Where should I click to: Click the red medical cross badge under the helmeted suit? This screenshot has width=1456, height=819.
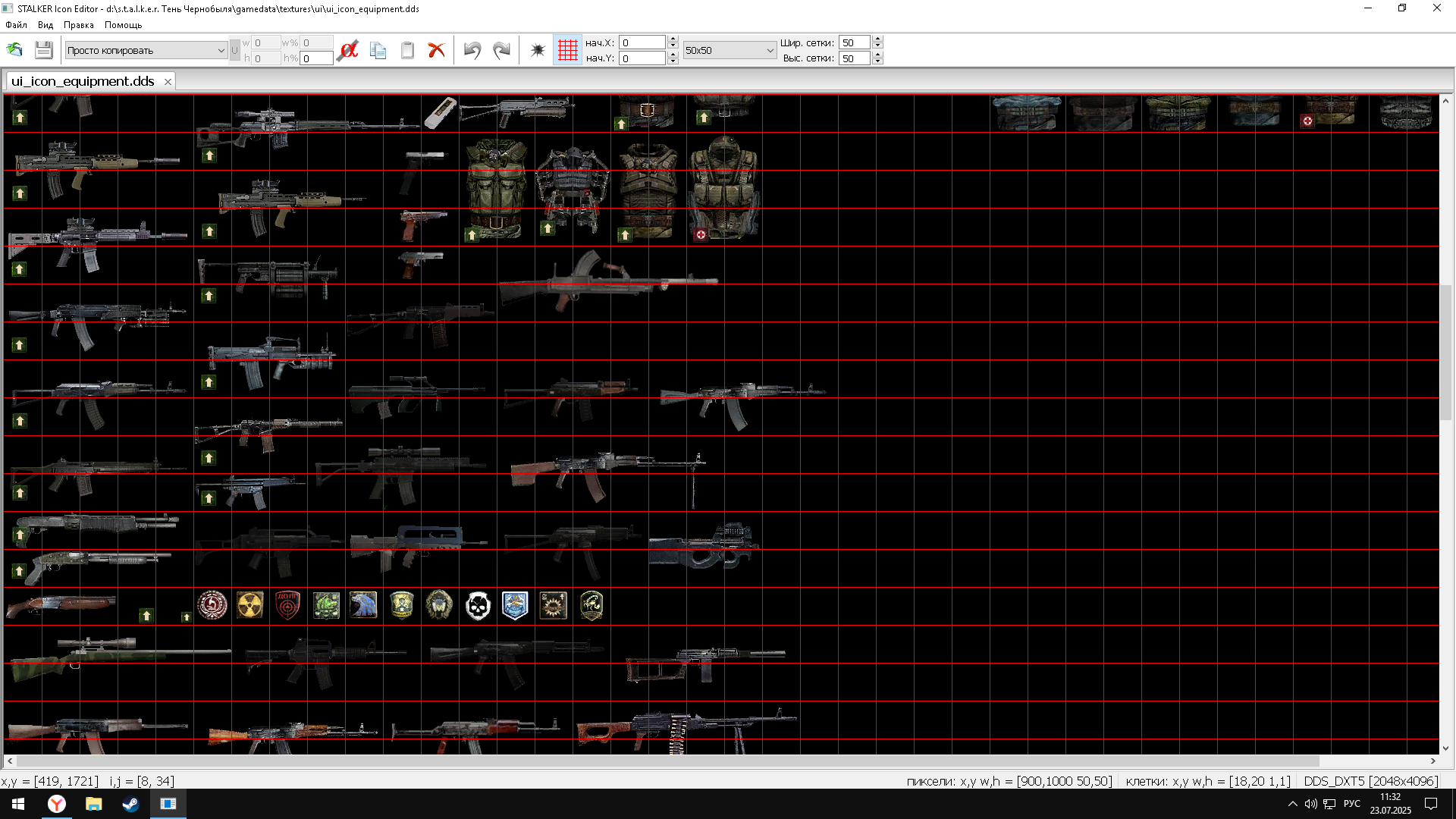pos(701,235)
